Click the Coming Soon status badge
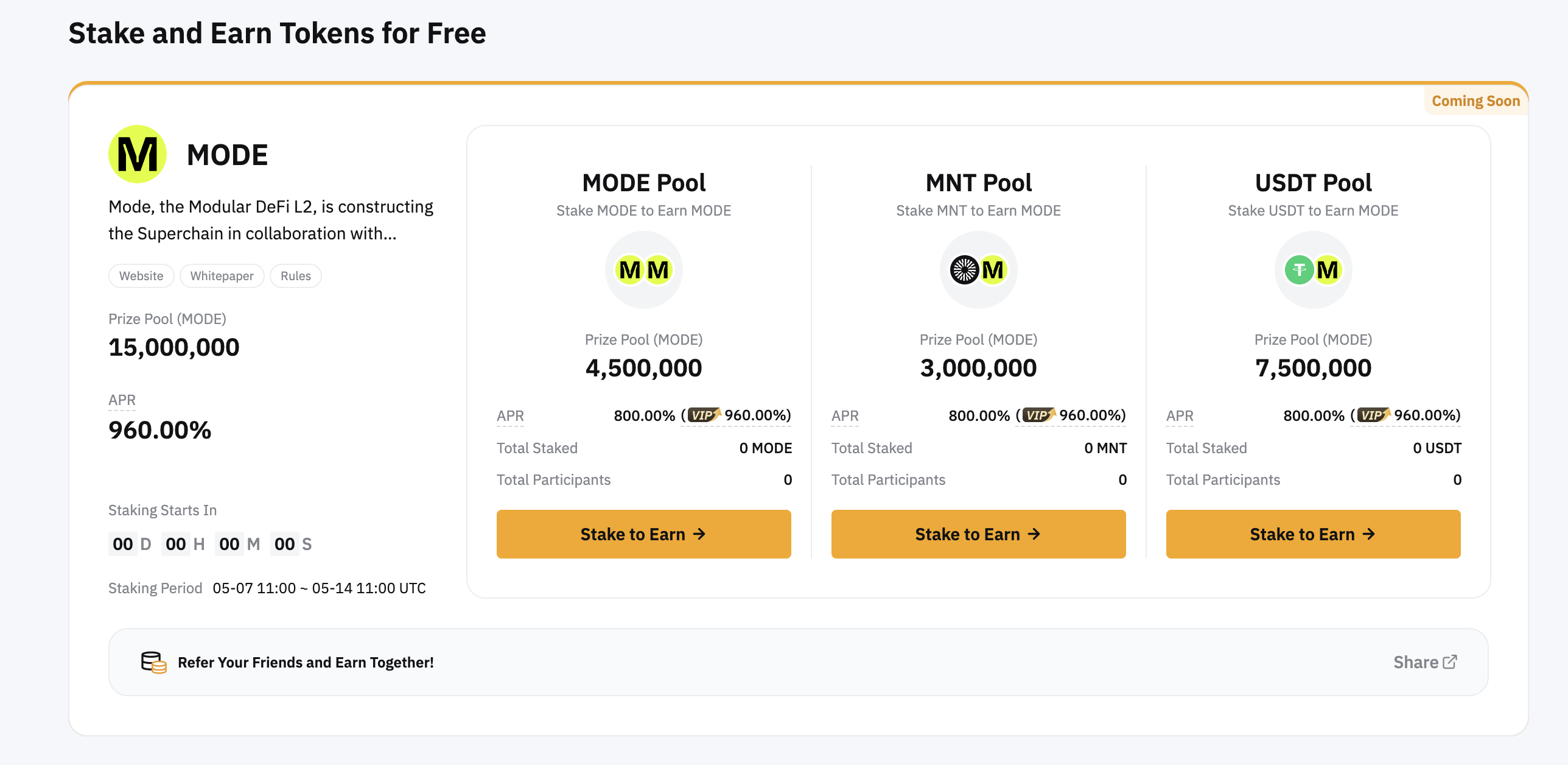The image size is (1568, 765). pyautogui.click(x=1475, y=101)
